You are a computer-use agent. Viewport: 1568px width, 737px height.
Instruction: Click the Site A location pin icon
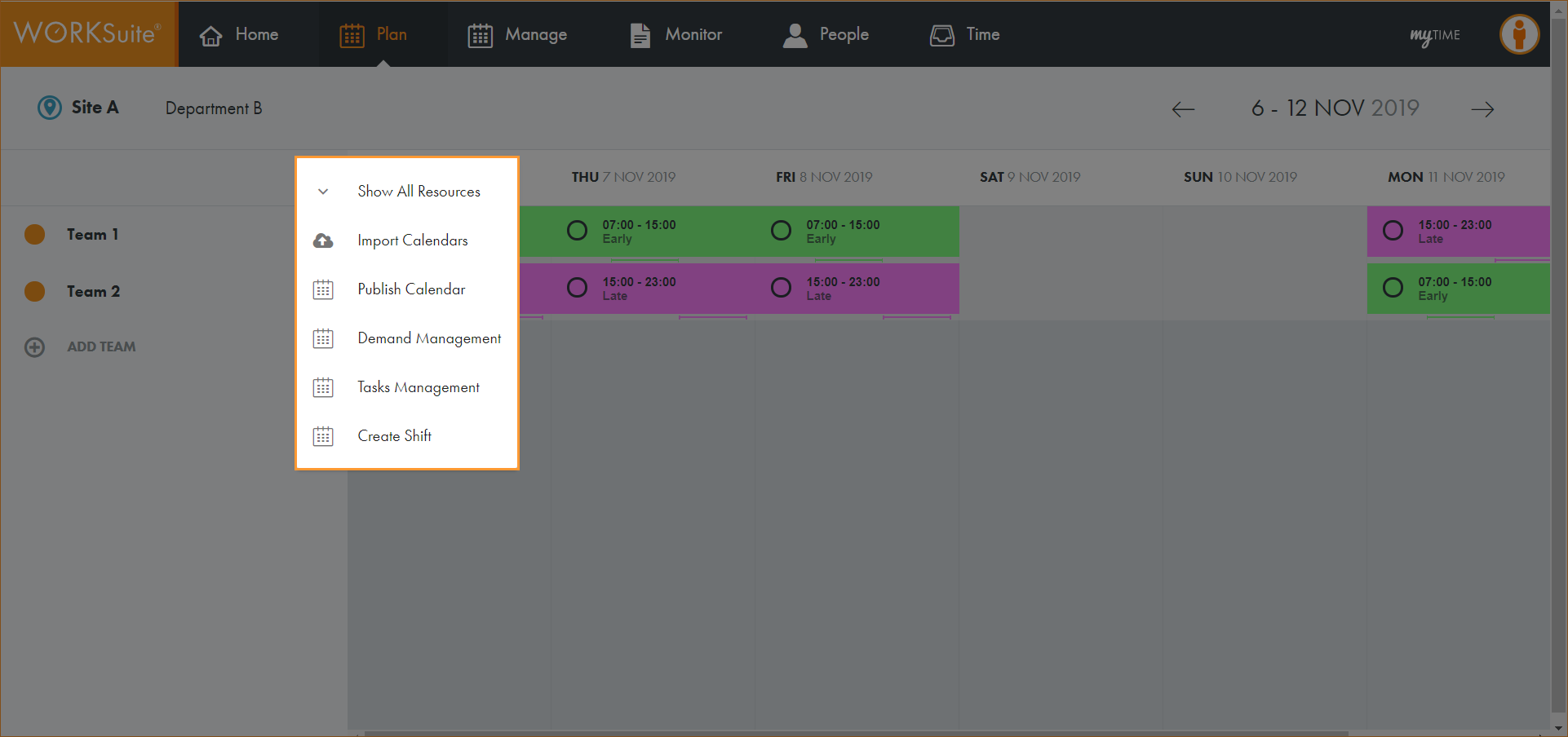point(50,108)
